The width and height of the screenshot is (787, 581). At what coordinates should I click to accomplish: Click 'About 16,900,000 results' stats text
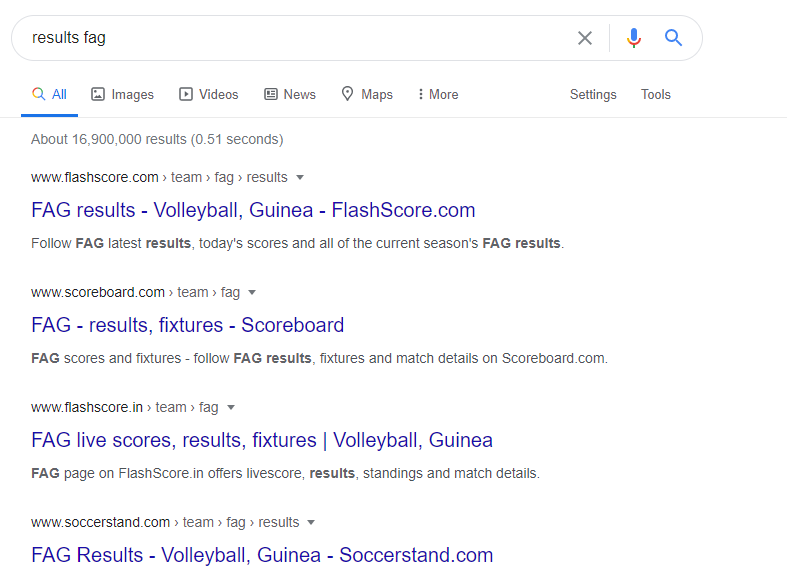pos(157,139)
